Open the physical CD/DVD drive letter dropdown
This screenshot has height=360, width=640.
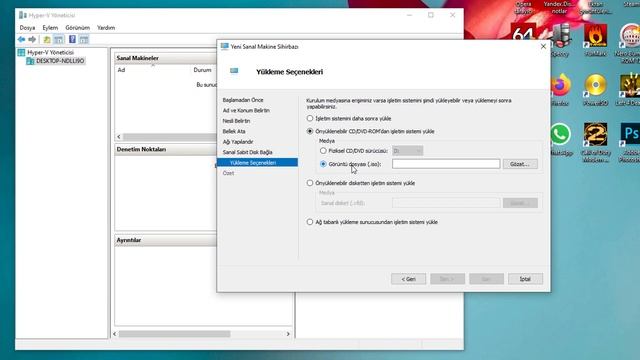[407, 151]
